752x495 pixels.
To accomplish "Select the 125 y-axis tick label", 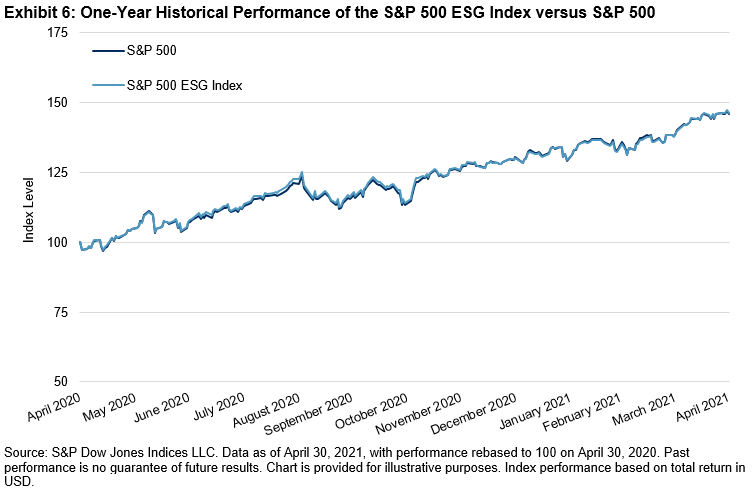I will pyautogui.click(x=57, y=172).
